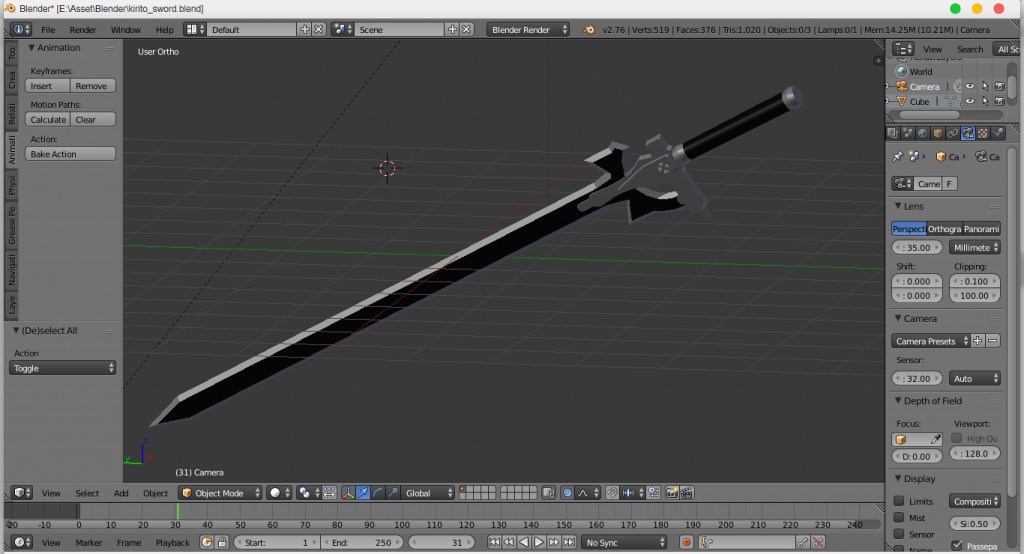Open the Timeline editor type selector

(x=23, y=542)
